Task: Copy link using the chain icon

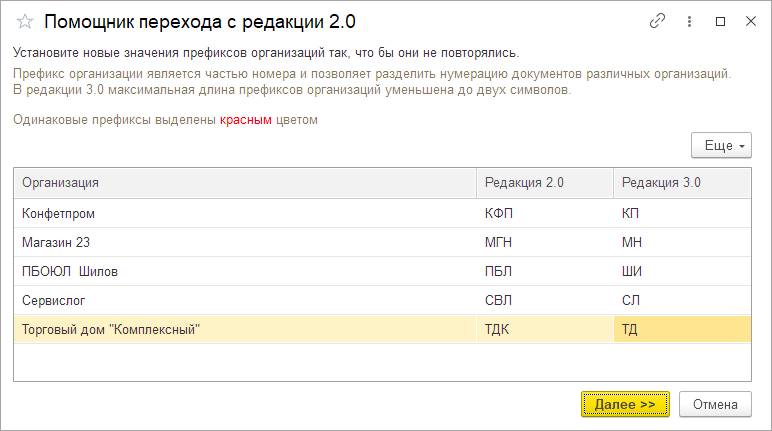Action: (x=657, y=21)
